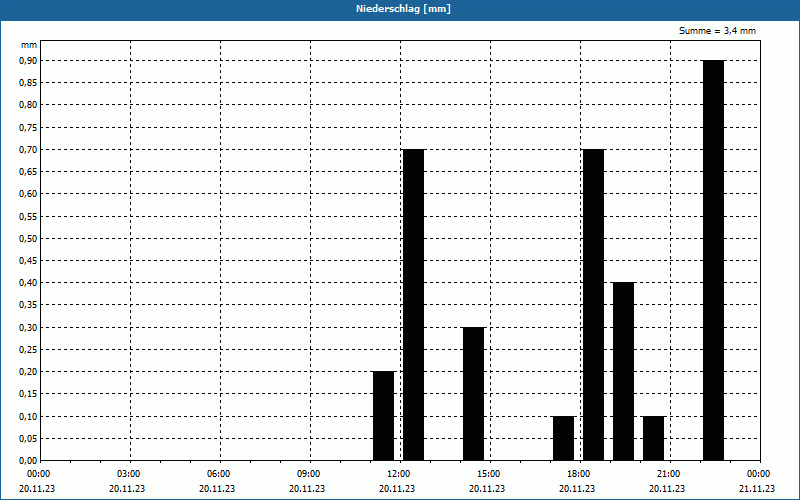800x500 pixels.
Task: Select the 20.11.23 date under 06:00
Action: (x=217, y=489)
